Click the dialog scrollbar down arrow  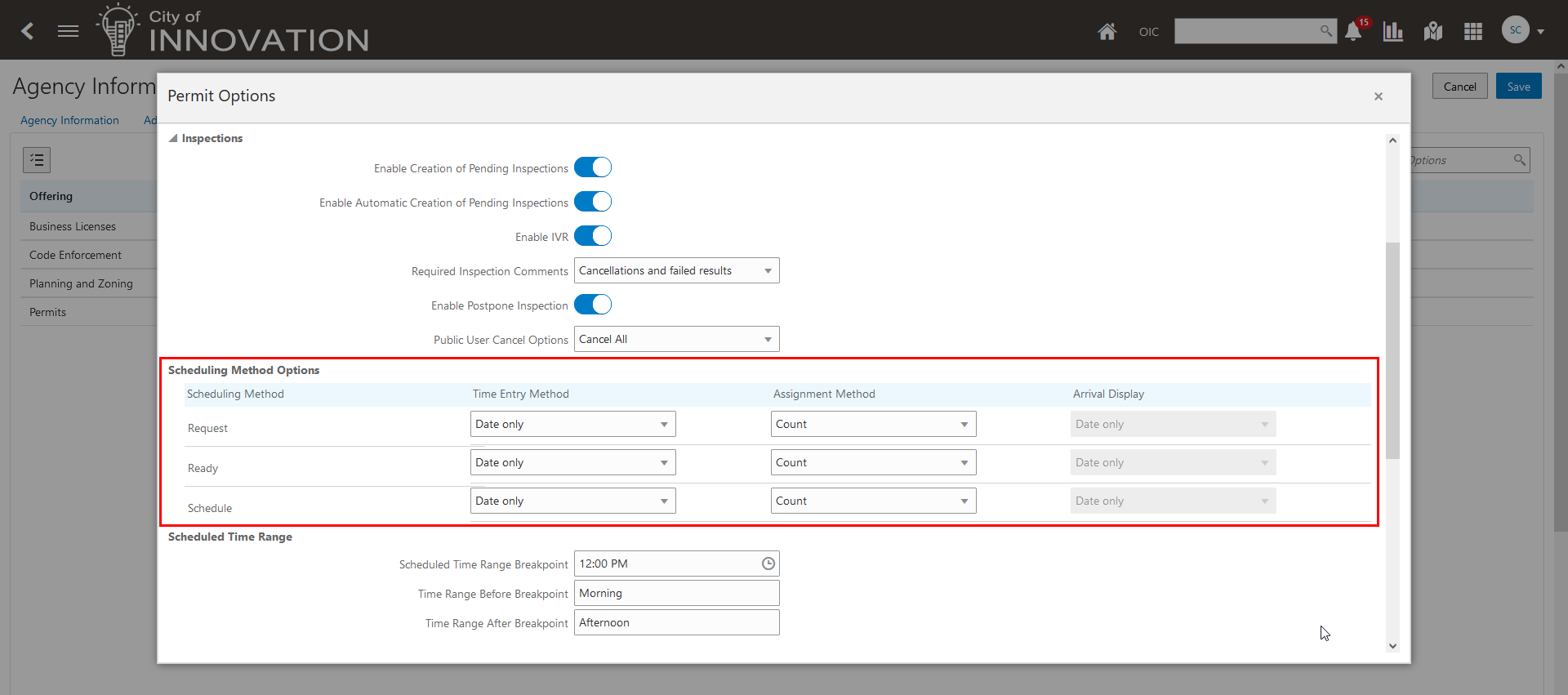tap(1392, 646)
